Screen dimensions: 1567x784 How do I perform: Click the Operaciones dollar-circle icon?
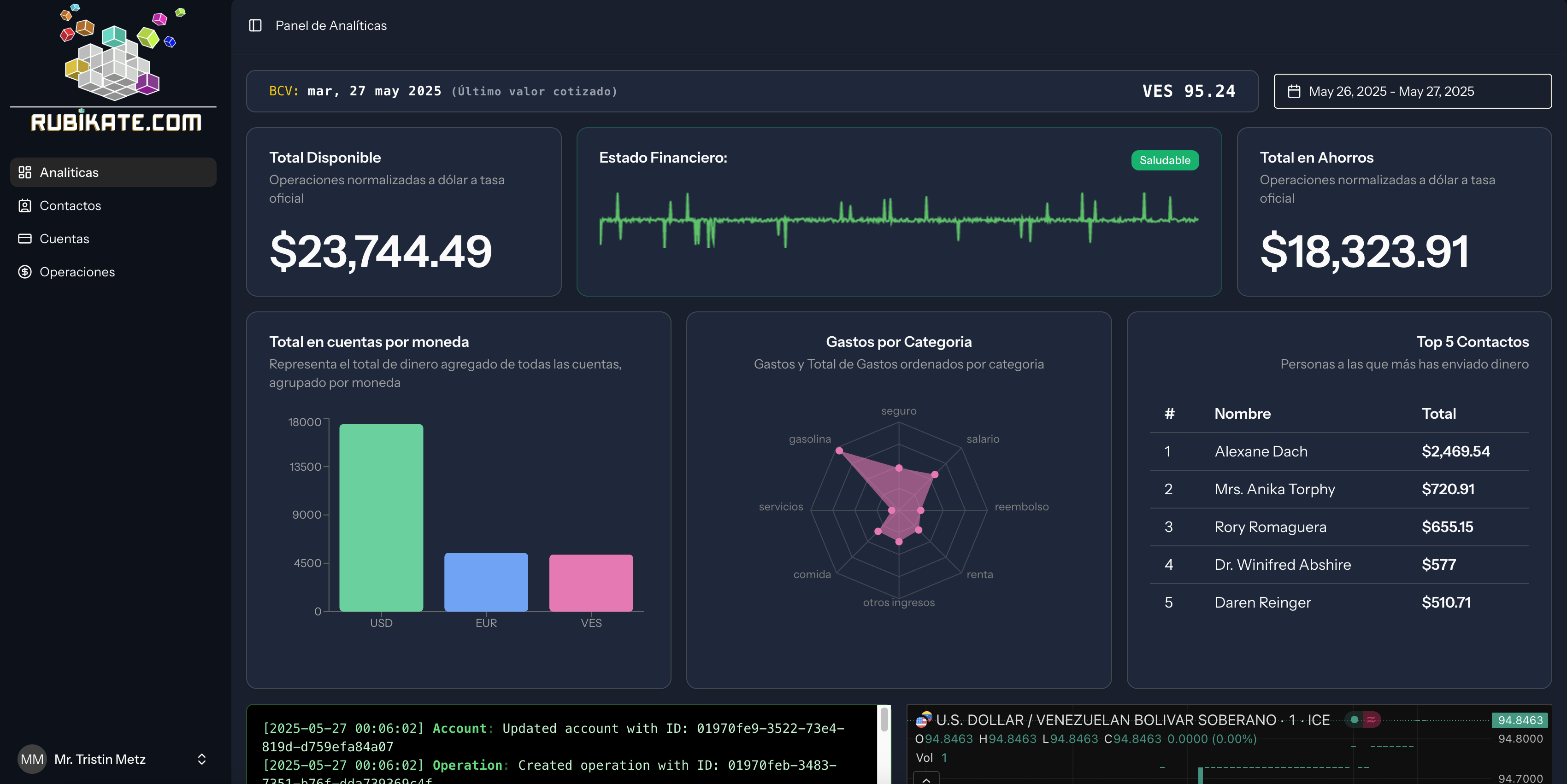pos(25,272)
